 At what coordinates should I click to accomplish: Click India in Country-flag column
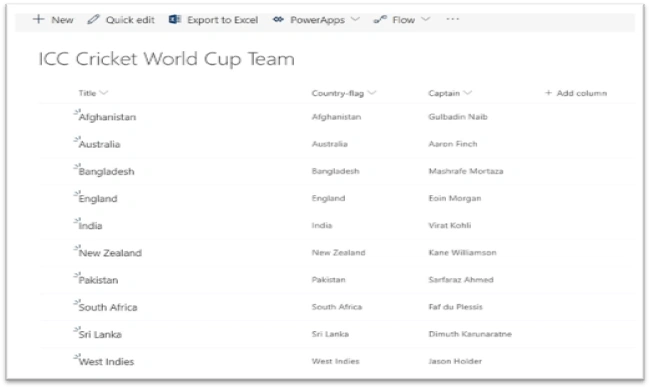coord(322,225)
